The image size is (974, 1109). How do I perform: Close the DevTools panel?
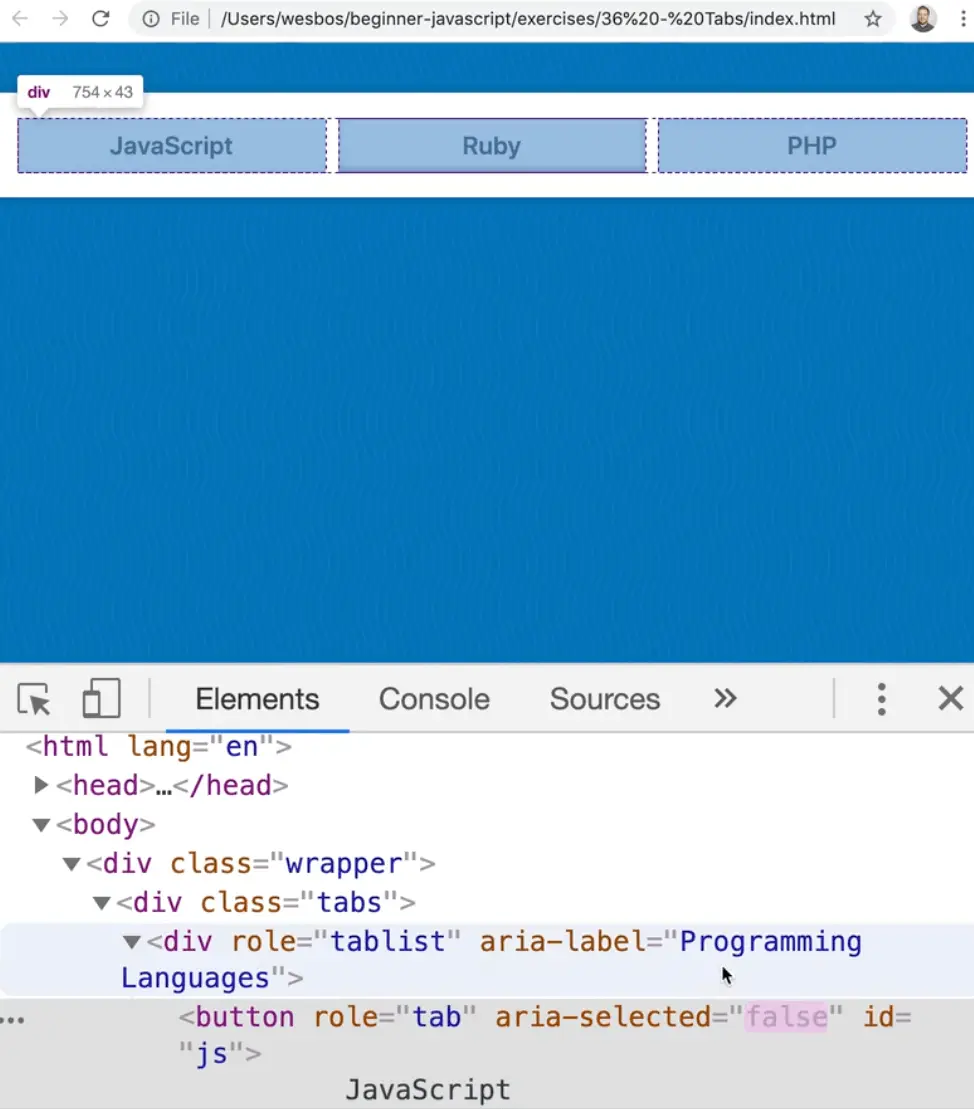[950, 699]
